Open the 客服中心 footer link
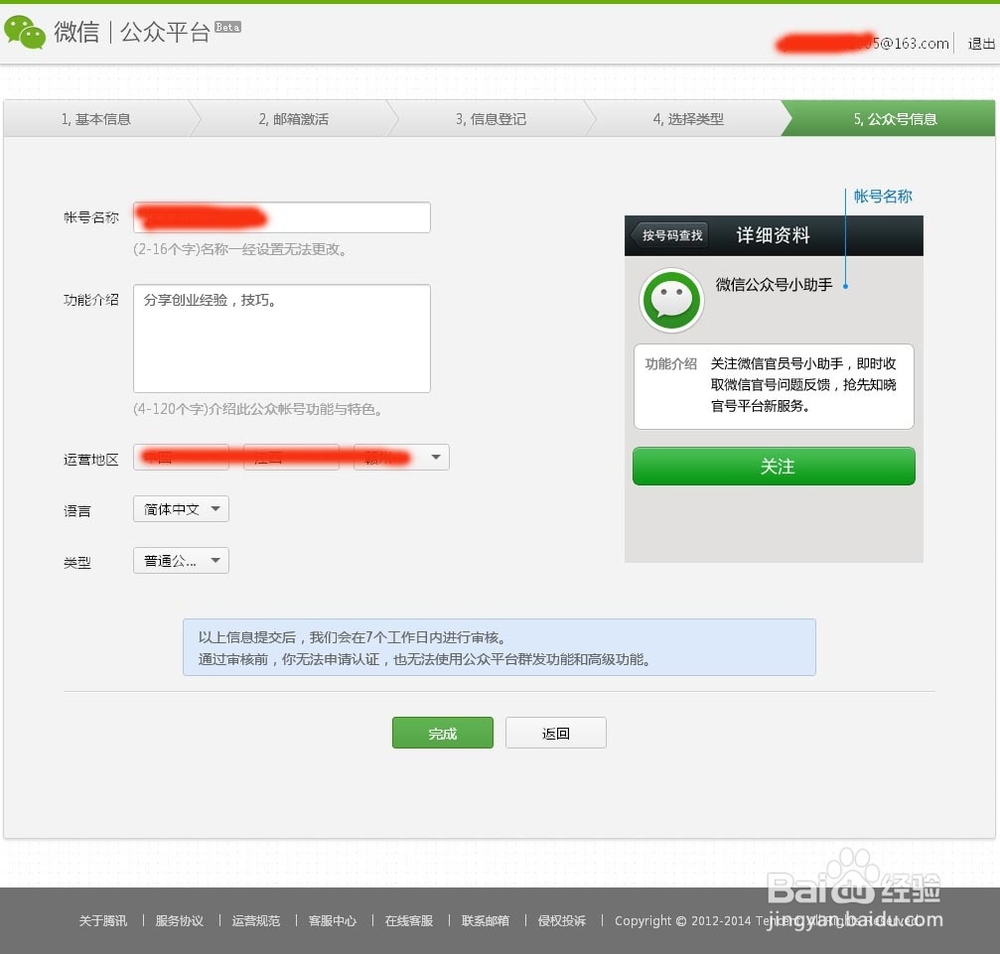The height and width of the screenshot is (954, 1000). point(332,920)
